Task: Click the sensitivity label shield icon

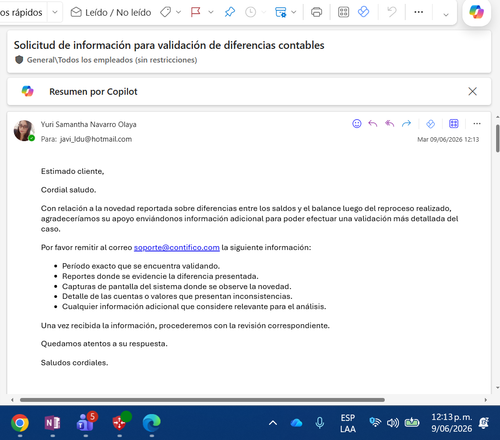Action: [x=19, y=60]
